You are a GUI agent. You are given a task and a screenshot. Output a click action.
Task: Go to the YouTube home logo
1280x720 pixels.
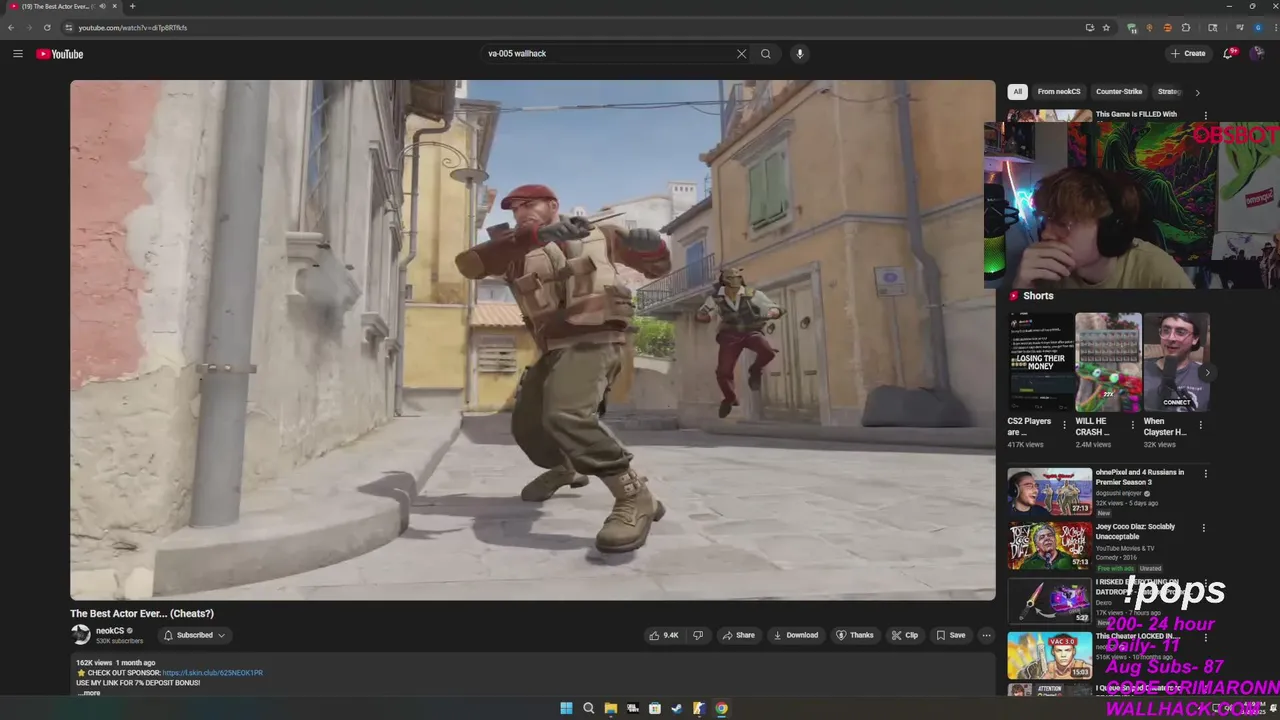60,54
